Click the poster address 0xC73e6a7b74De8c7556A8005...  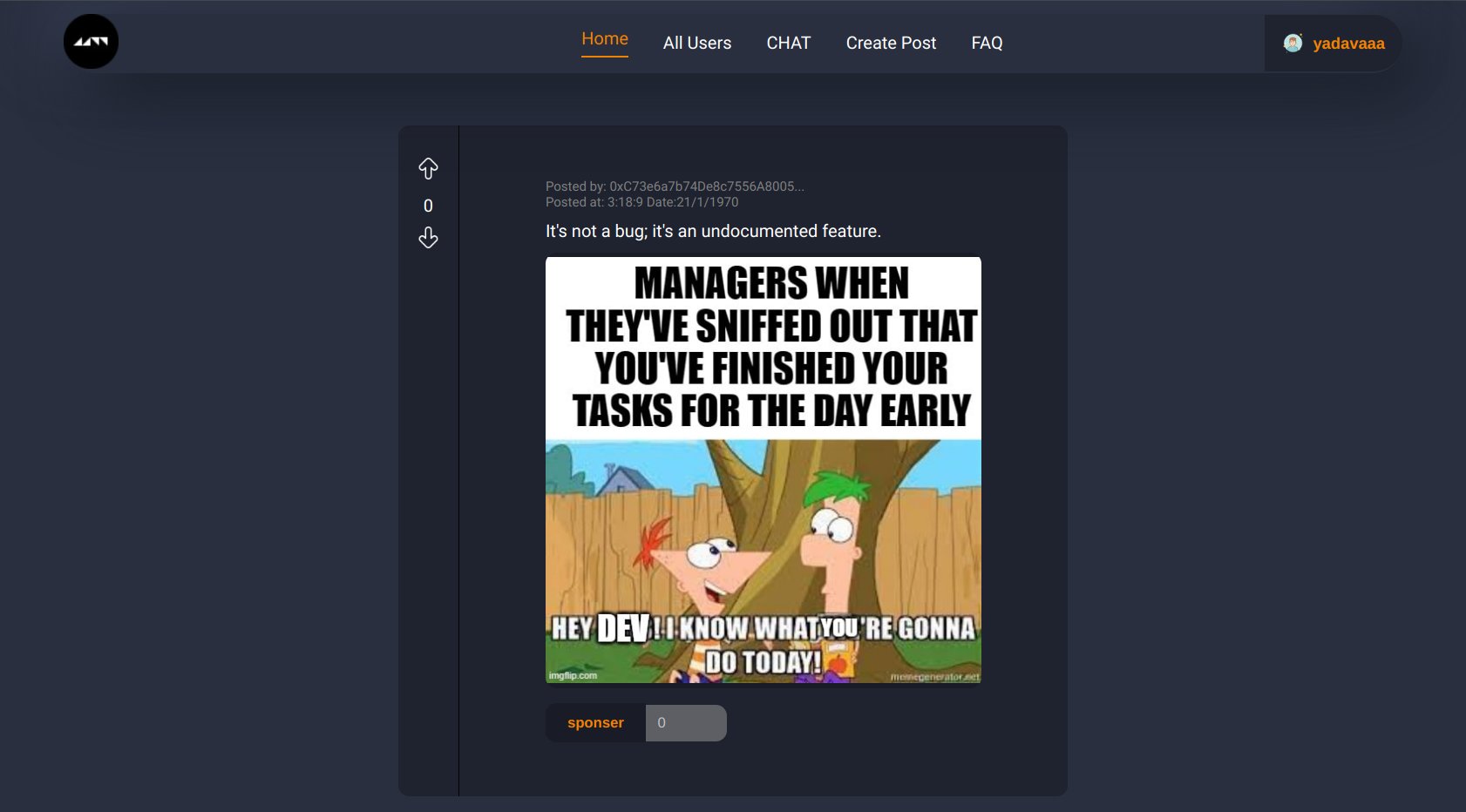707,186
